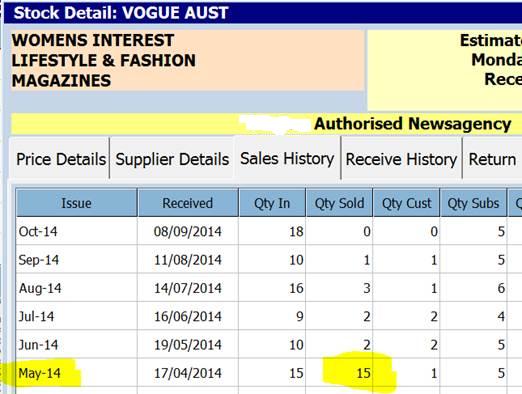Screen dimensions: 522x394
Task: Open the partially visible Return tab
Action: (x=492, y=159)
